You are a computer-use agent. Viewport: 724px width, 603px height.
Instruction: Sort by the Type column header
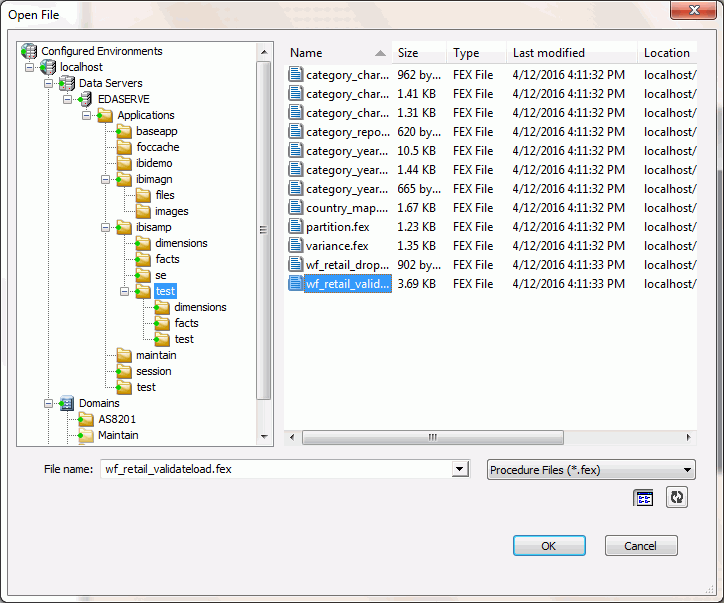point(477,53)
